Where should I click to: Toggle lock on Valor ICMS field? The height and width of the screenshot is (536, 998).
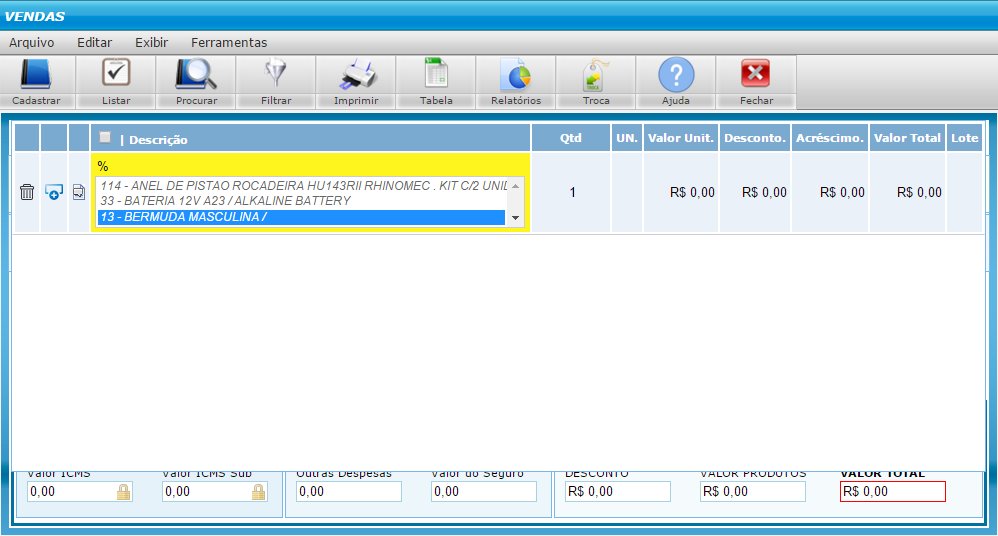pos(123,492)
